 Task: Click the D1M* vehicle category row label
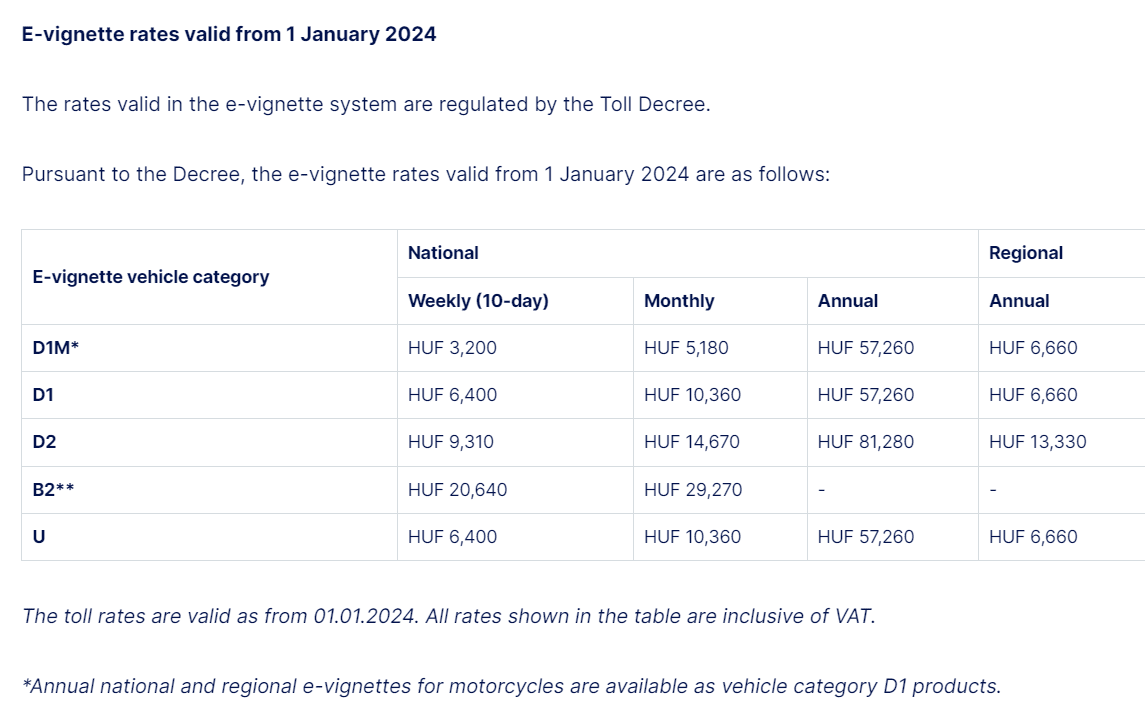click(x=55, y=348)
